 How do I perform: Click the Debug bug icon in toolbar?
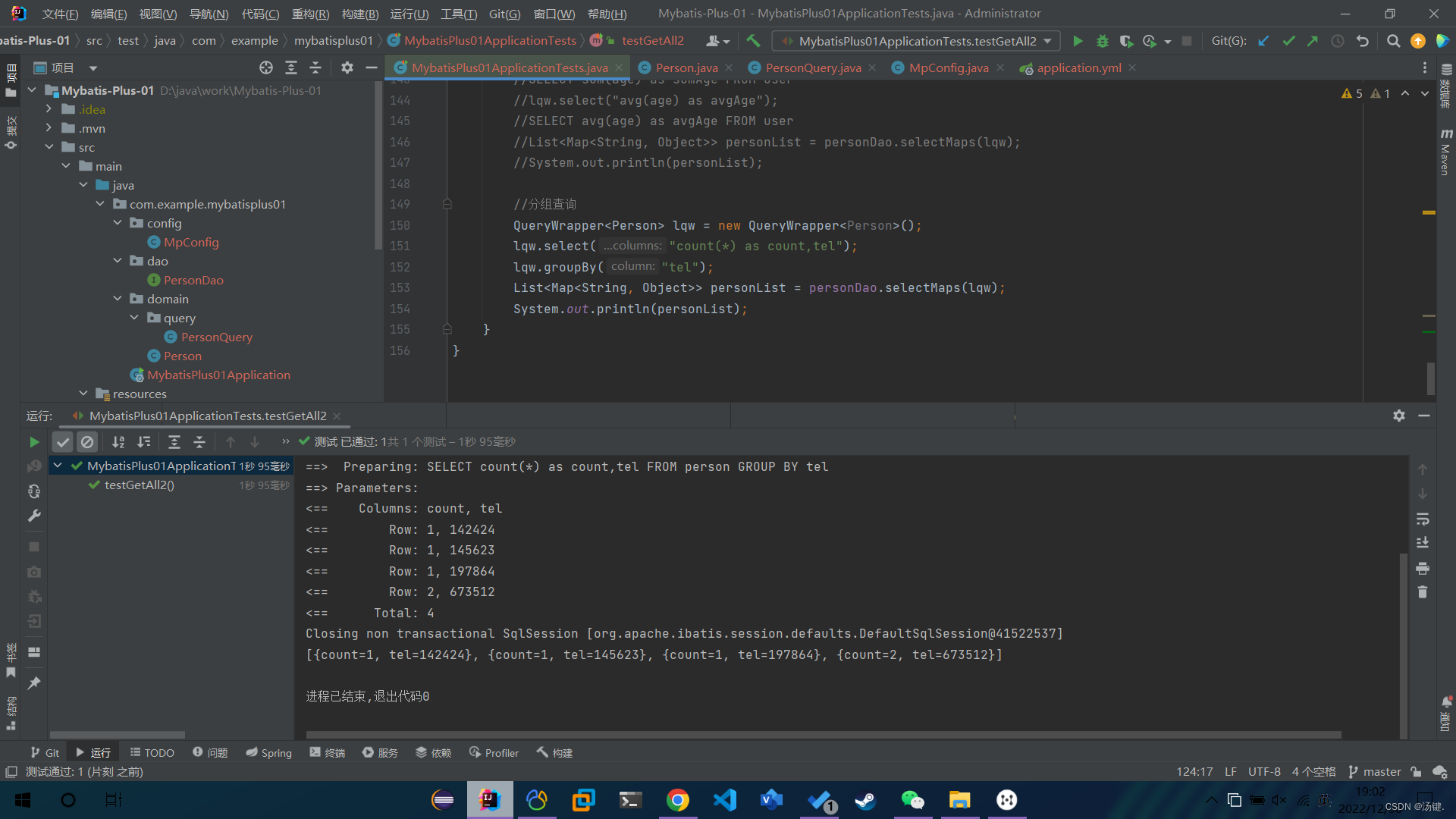1102,41
